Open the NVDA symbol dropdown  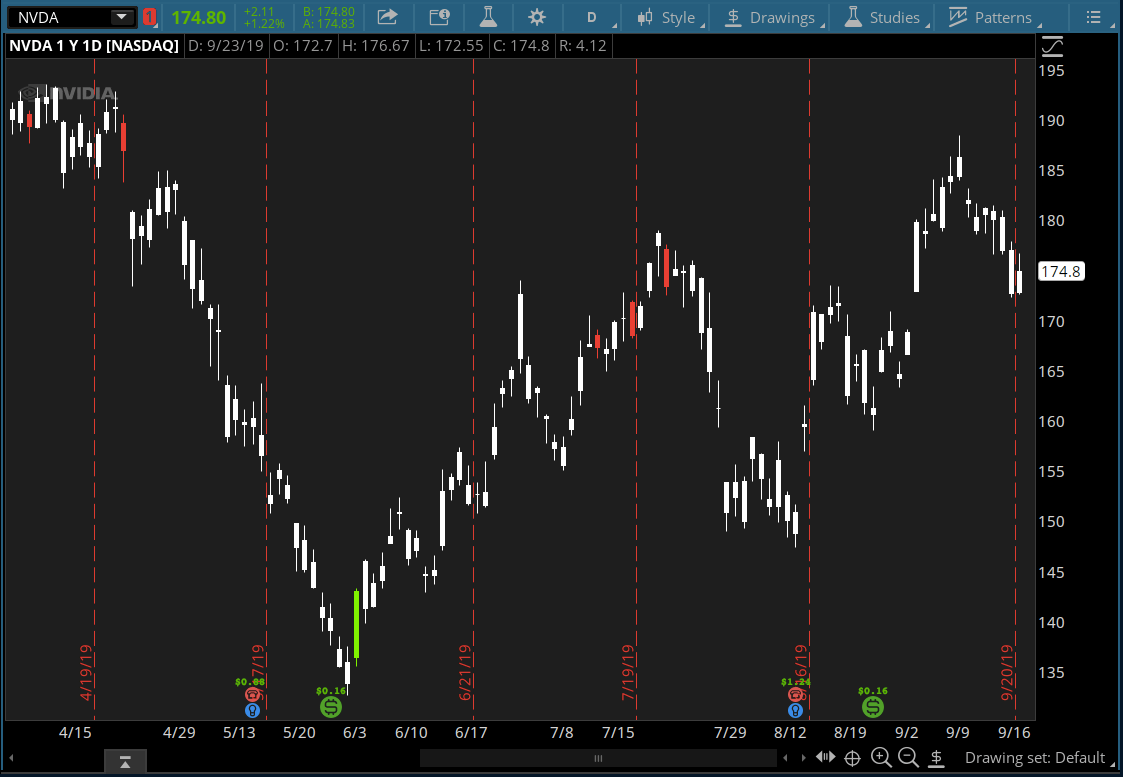click(123, 17)
